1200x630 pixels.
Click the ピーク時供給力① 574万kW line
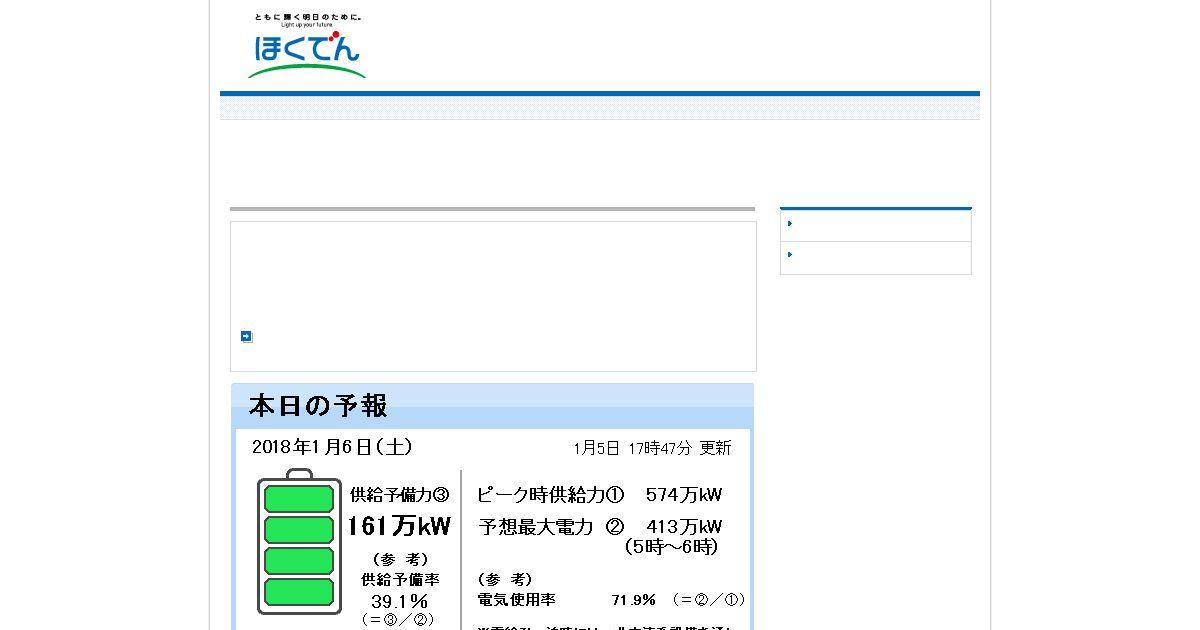[599, 494]
